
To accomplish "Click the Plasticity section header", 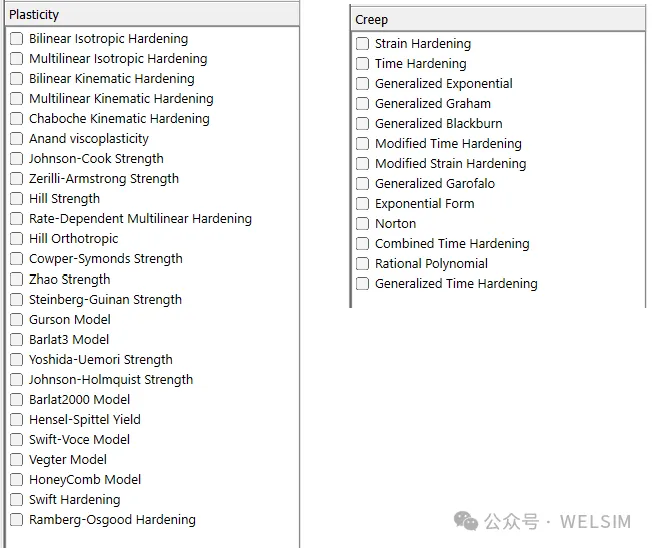I will 152,15.
